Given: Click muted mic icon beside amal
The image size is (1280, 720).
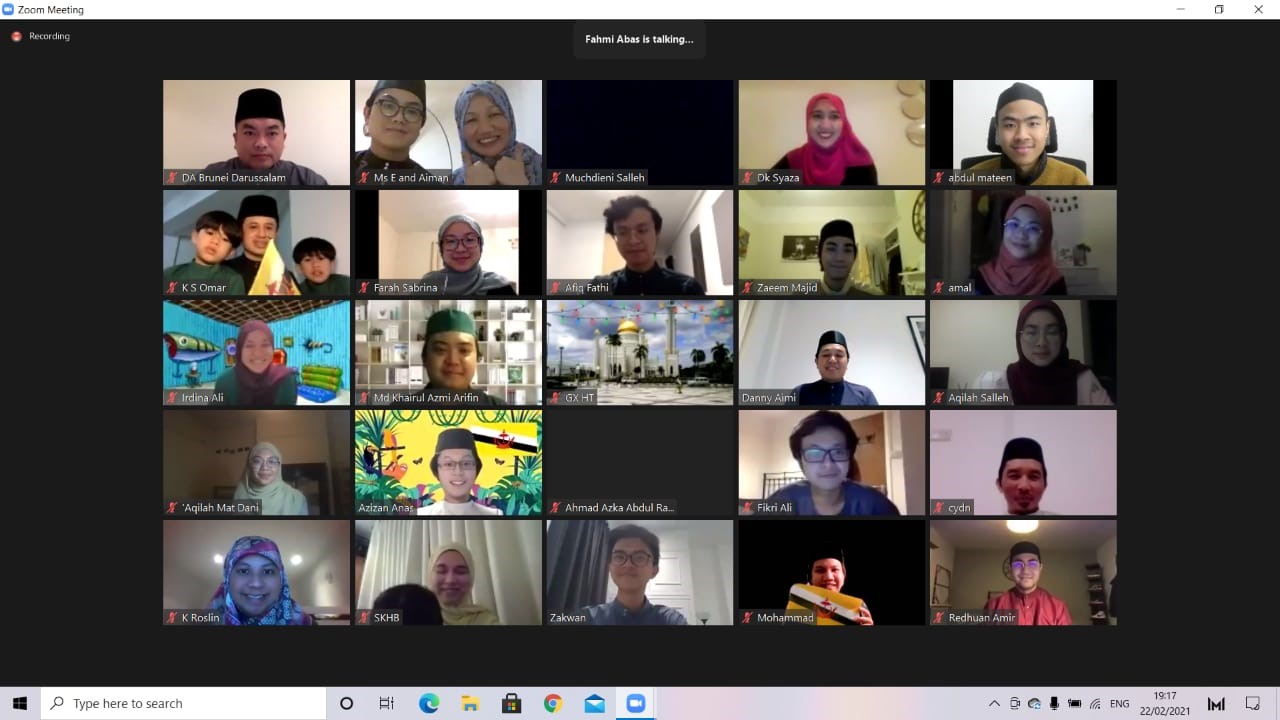Looking at the screenshot, I should click(939, 288).
